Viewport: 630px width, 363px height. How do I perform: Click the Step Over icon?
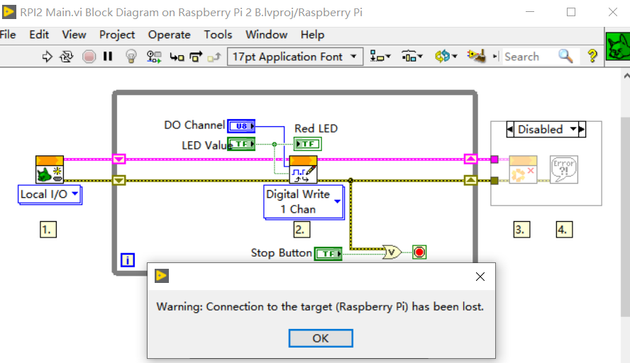196,57
